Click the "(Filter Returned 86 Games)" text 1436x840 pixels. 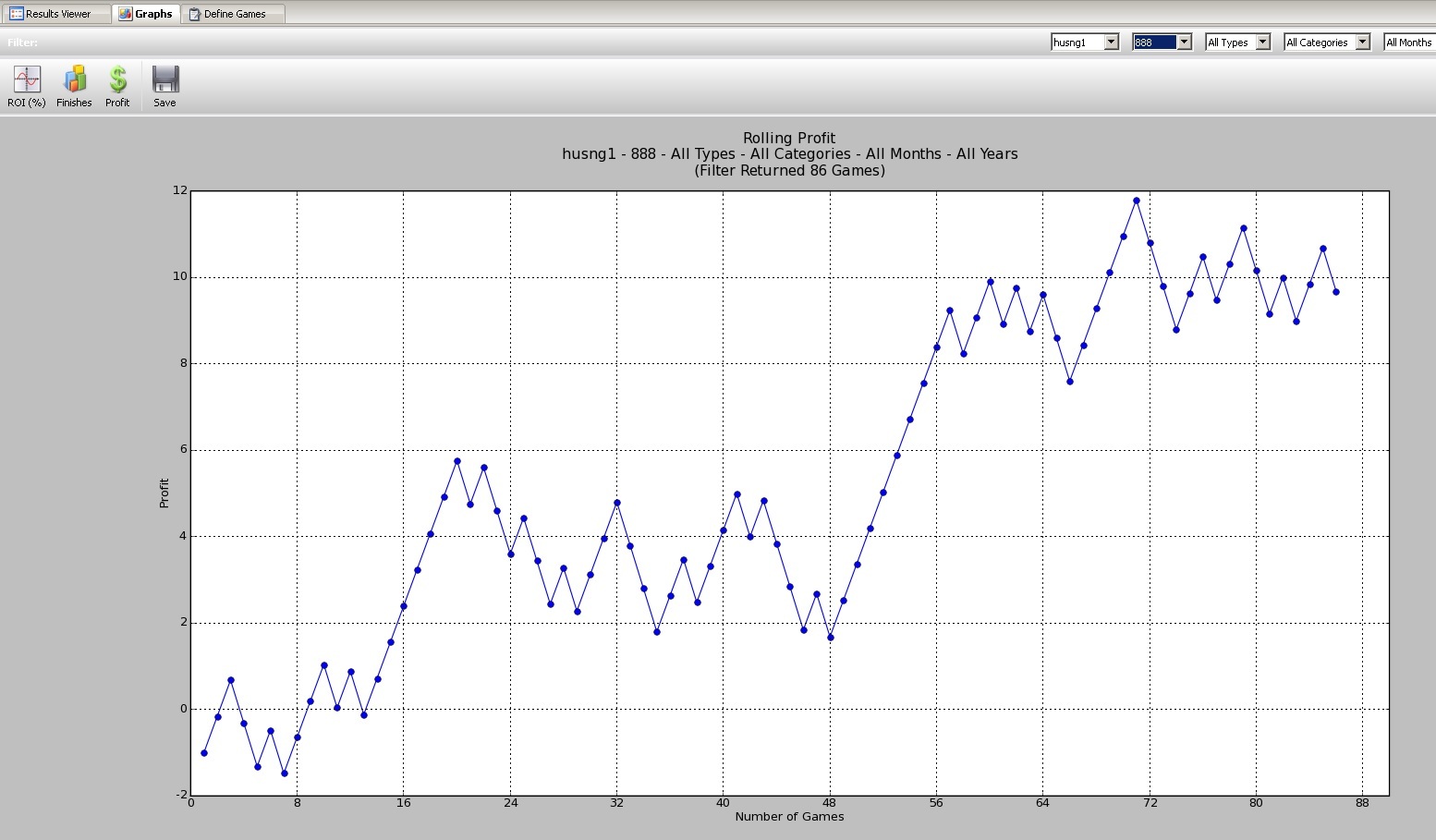tap(790, 170)
